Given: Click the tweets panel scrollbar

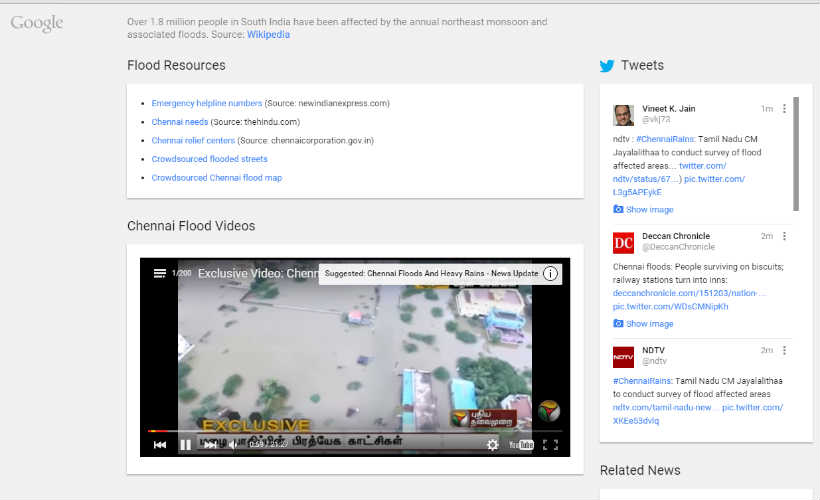Looking at the screenshot, I should tap(796, 154).
